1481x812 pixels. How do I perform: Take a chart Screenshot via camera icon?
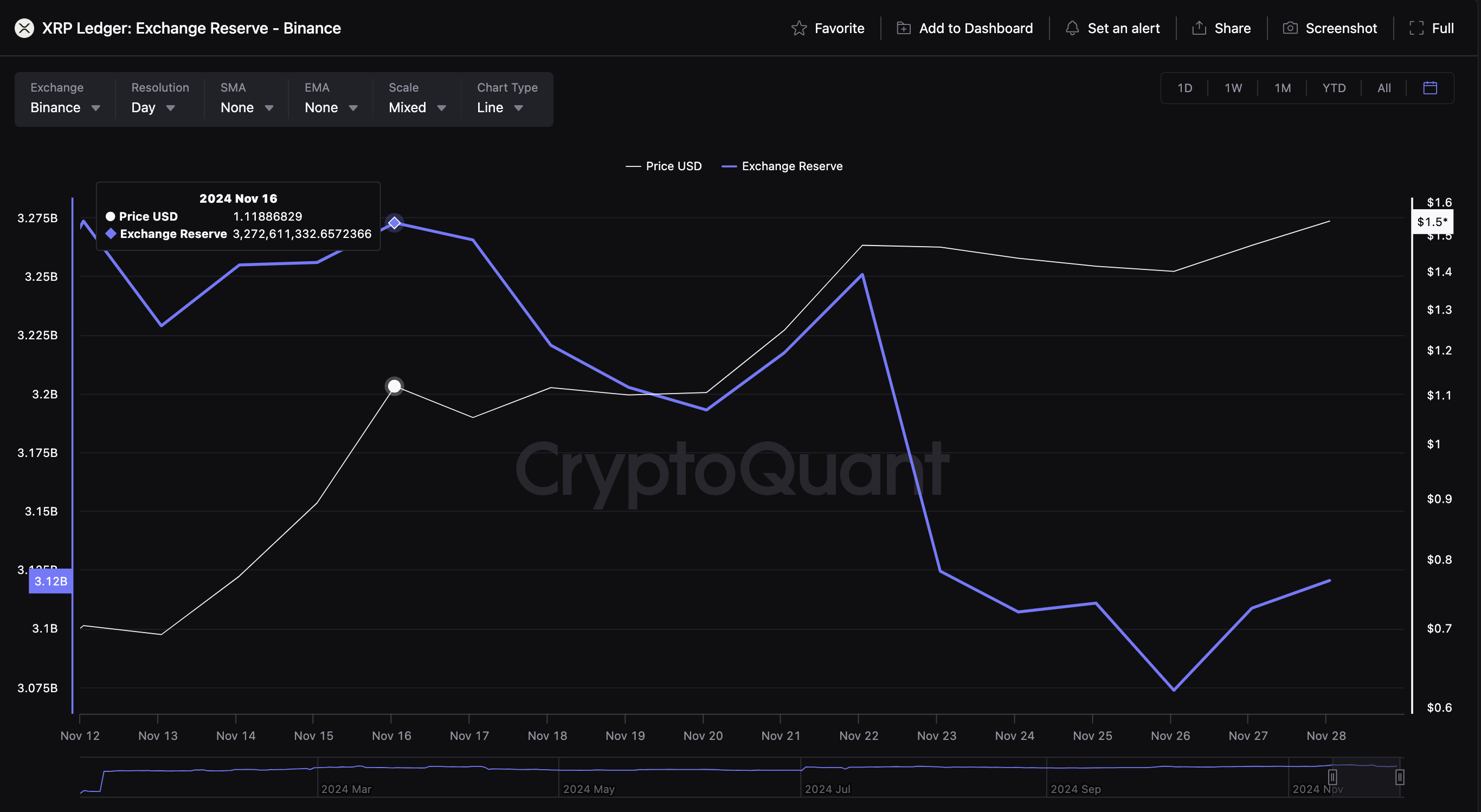tap(1291, 28)
